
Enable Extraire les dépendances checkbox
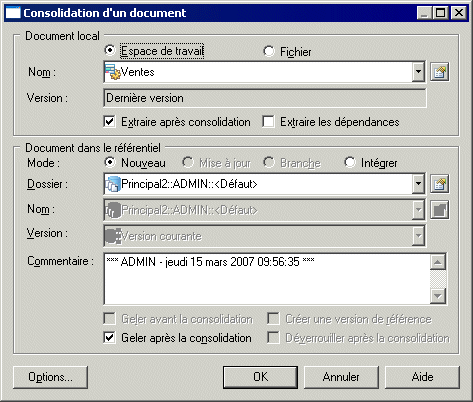pos(268,122)
